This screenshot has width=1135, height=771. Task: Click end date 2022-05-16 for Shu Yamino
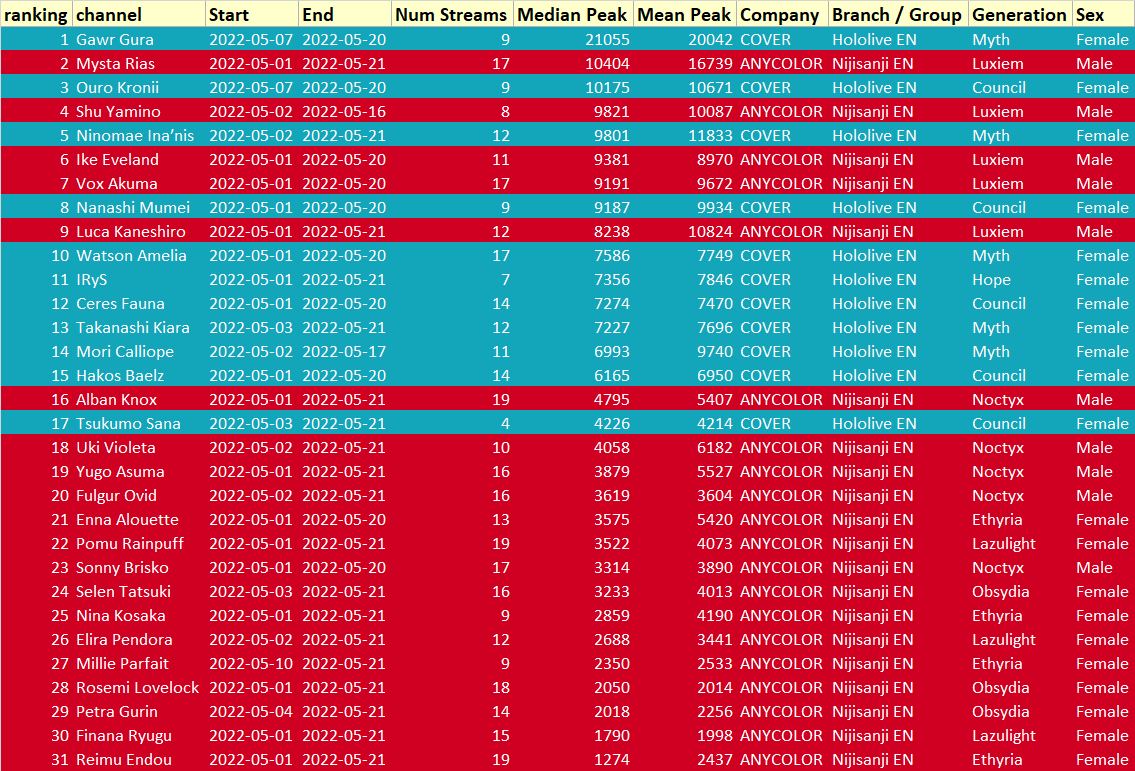point(344,111)
